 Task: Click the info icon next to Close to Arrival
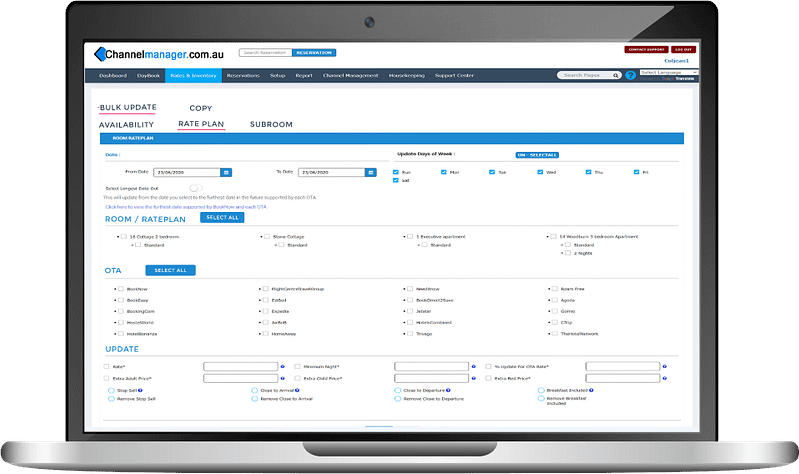pos(297,390)
